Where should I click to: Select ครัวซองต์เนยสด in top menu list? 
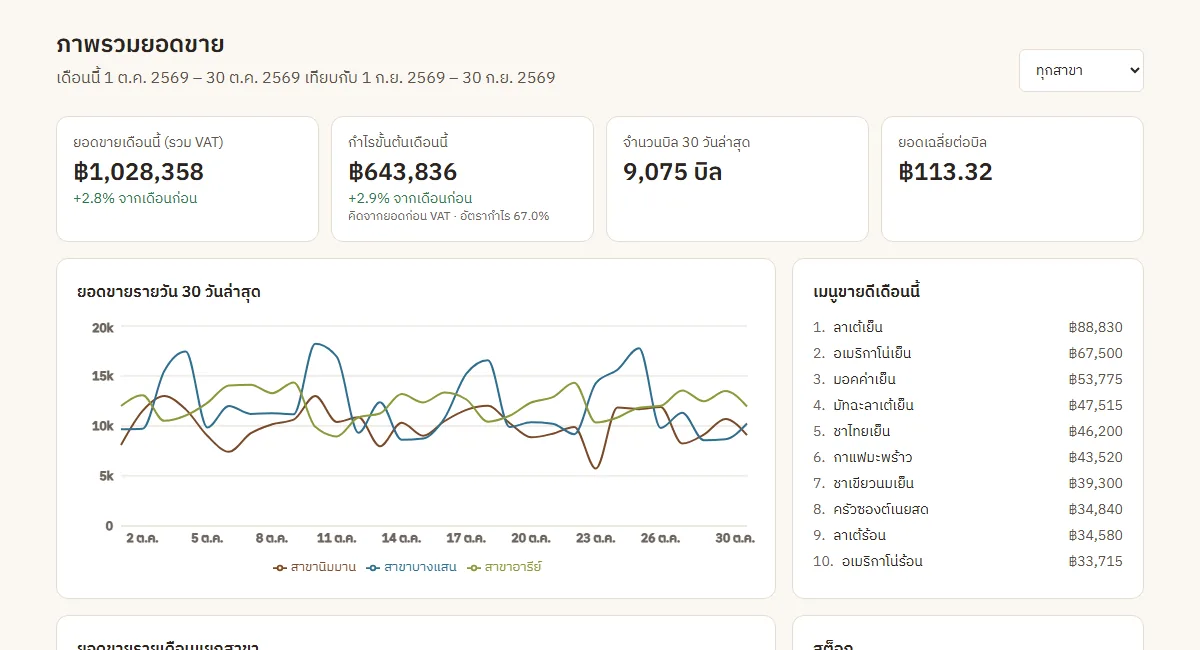pyautogui.click(x=881, y=509)
